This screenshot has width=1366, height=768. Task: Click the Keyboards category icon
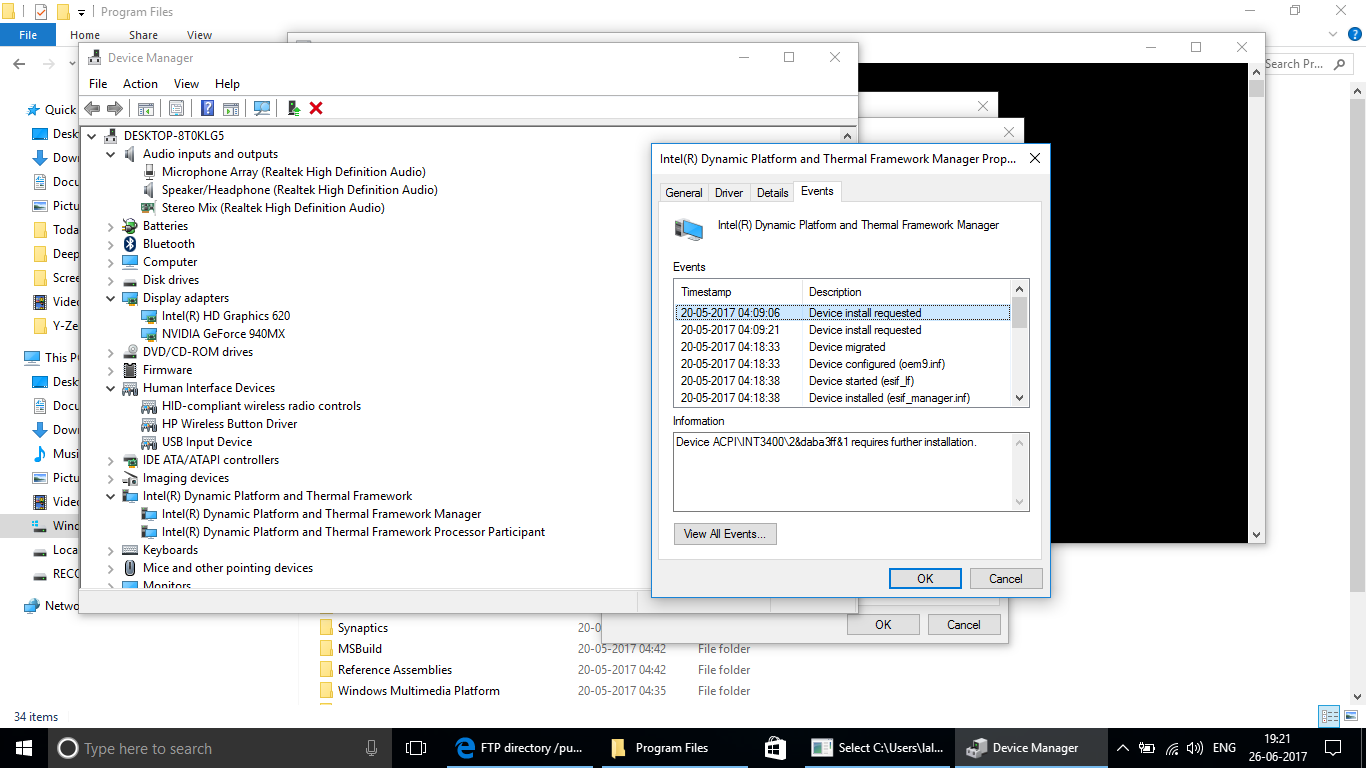coord(130,550)
